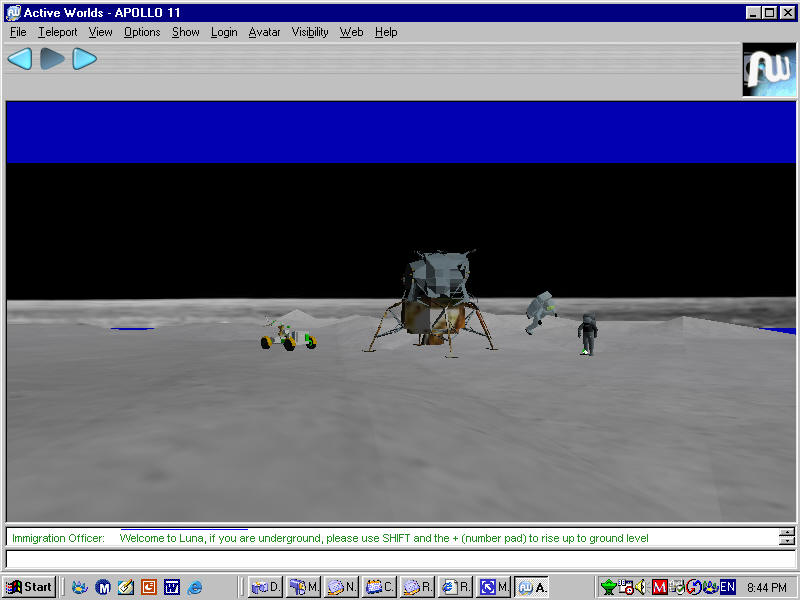Screen dimensions: 800x600
Task: Launch the pencil notepad quick launch icon
Action: (x=126, y=587)
